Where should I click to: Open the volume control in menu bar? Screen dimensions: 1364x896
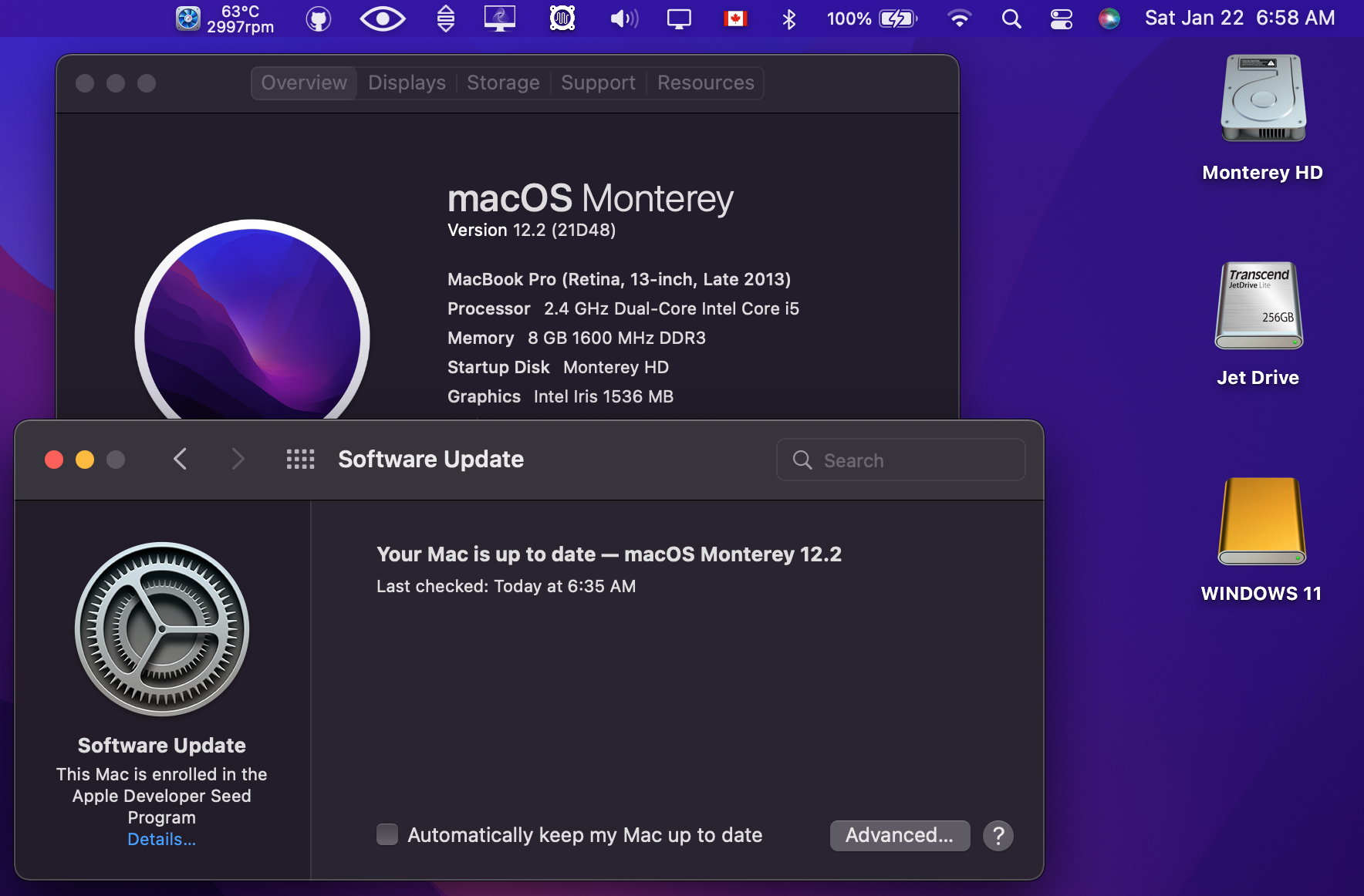pos(624,19)
